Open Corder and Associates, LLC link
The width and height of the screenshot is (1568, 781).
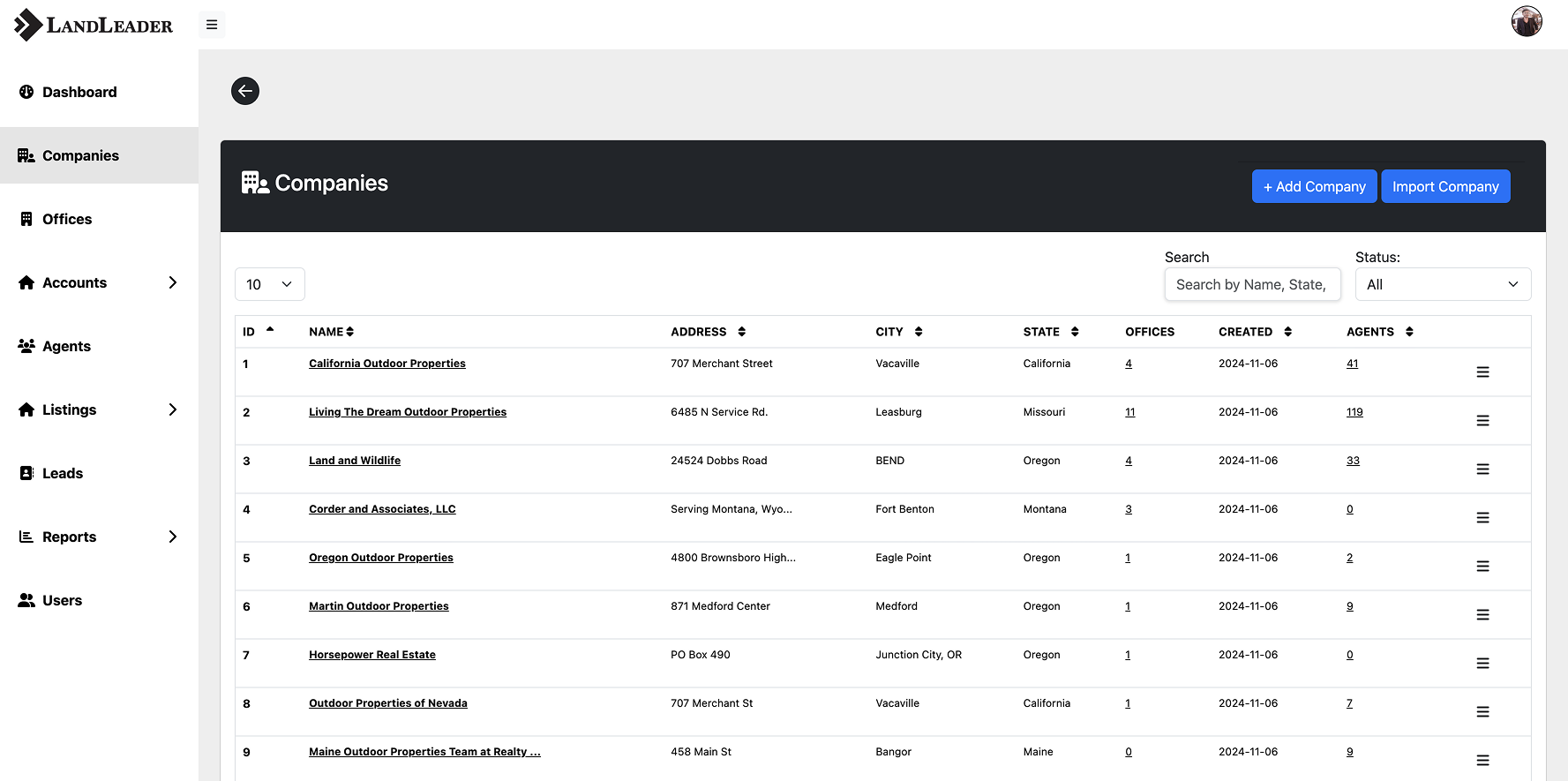[x=382, y=509]
